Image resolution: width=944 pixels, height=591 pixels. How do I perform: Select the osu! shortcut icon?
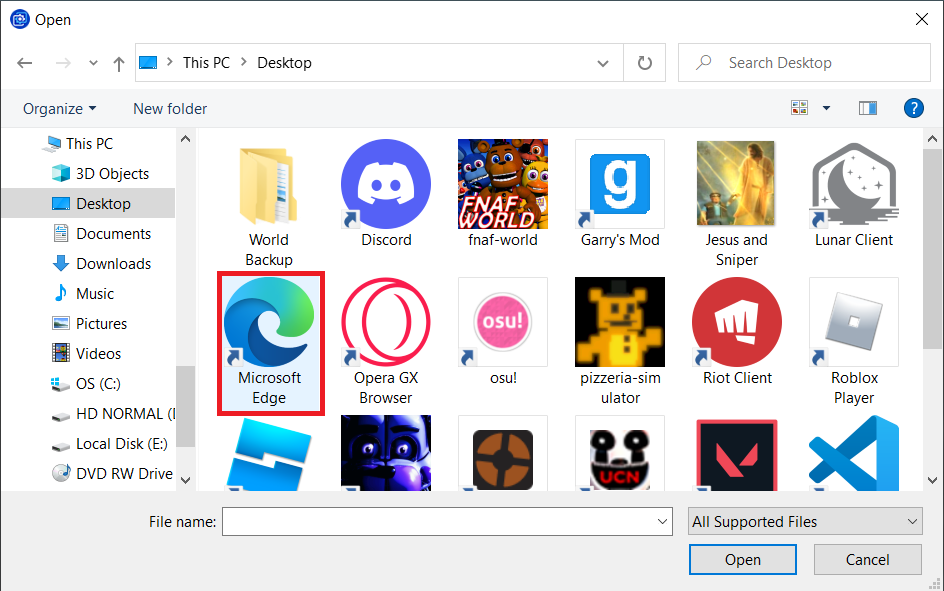(x=503, y=322)
